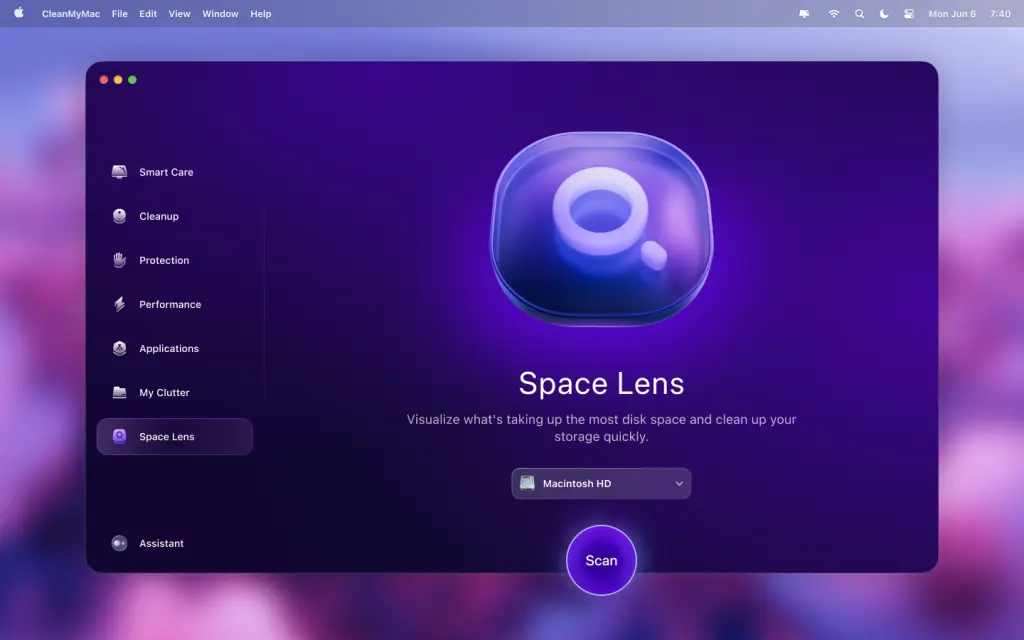Open the Assistant from the bottom sidebar icon
Viewport: 1024px width, 640px height.
pyautogui.click(x=120, y=543)
